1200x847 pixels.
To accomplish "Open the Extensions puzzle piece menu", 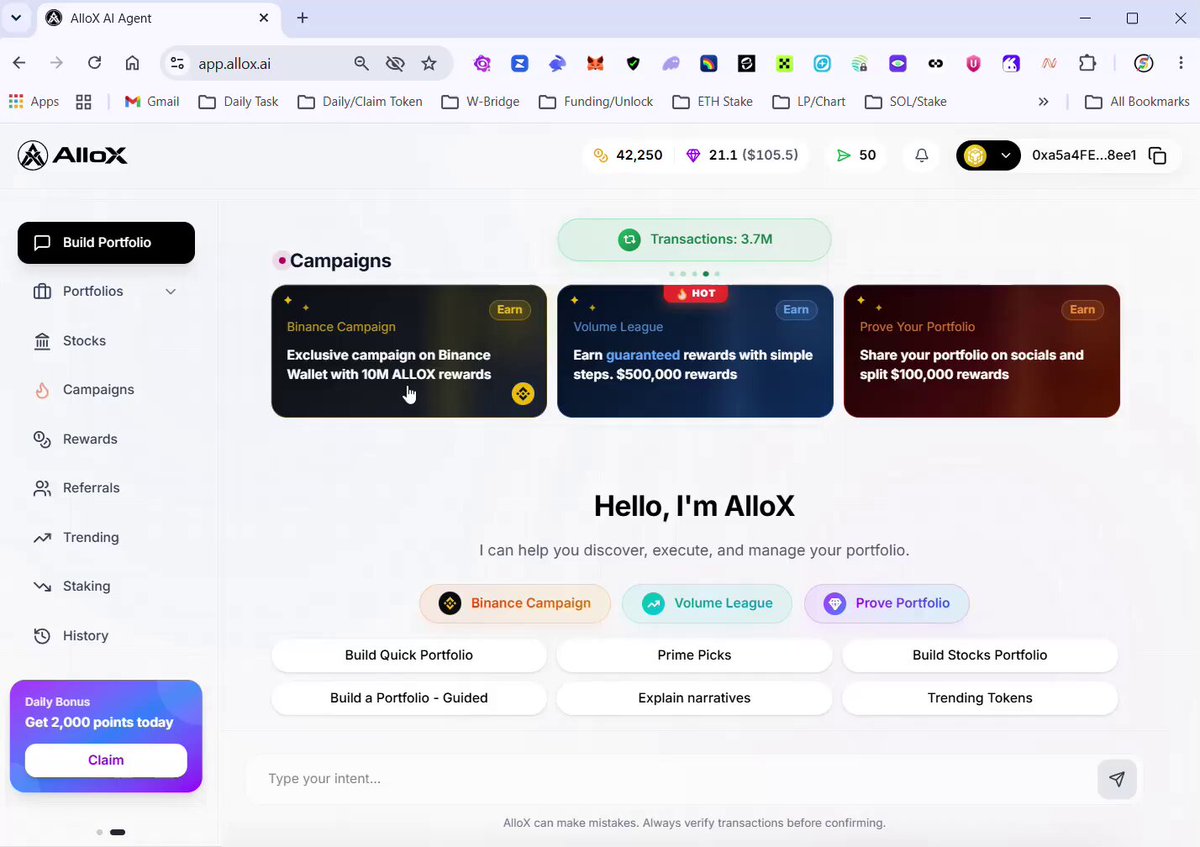I will coord(1087,63).
